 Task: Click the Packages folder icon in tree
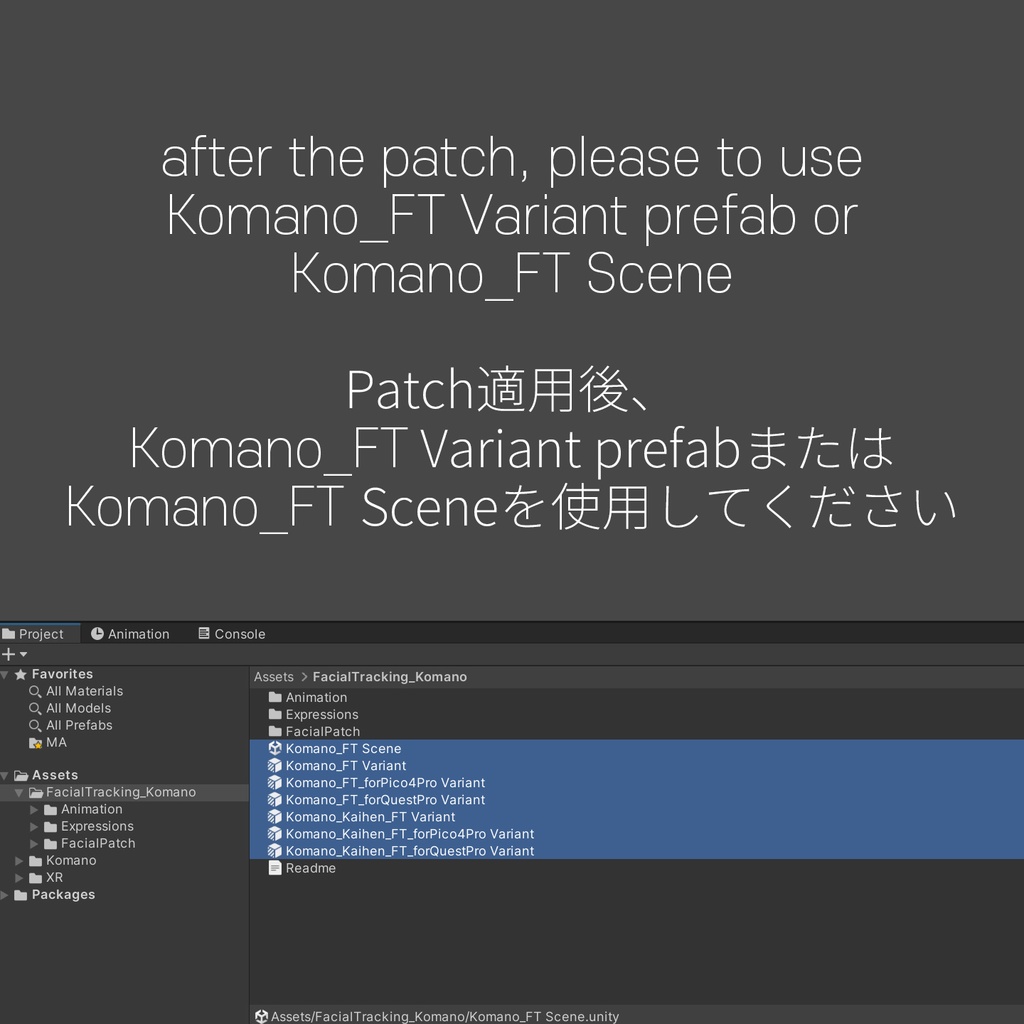[x=21, y=895]
